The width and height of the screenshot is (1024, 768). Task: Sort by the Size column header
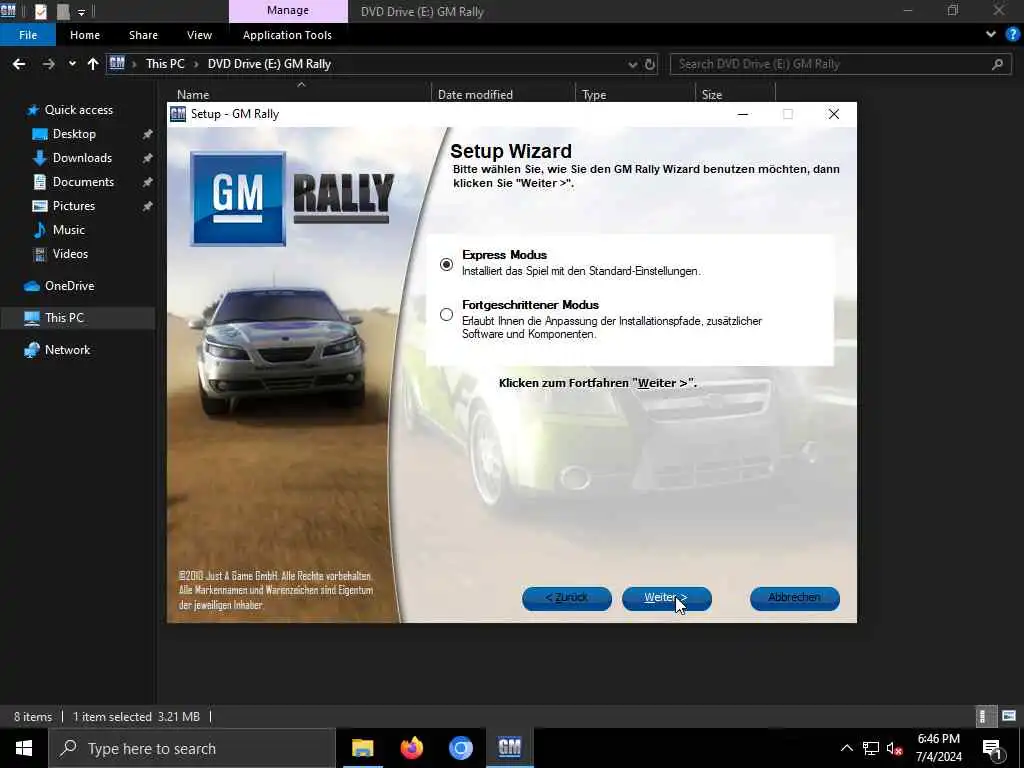click(x=712, y=95)
